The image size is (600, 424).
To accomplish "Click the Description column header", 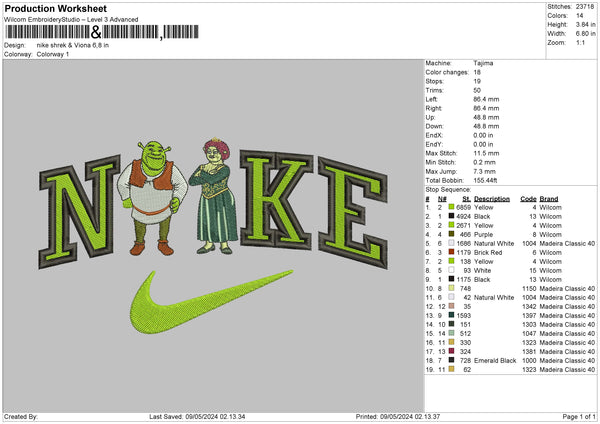I will [492, 199].
